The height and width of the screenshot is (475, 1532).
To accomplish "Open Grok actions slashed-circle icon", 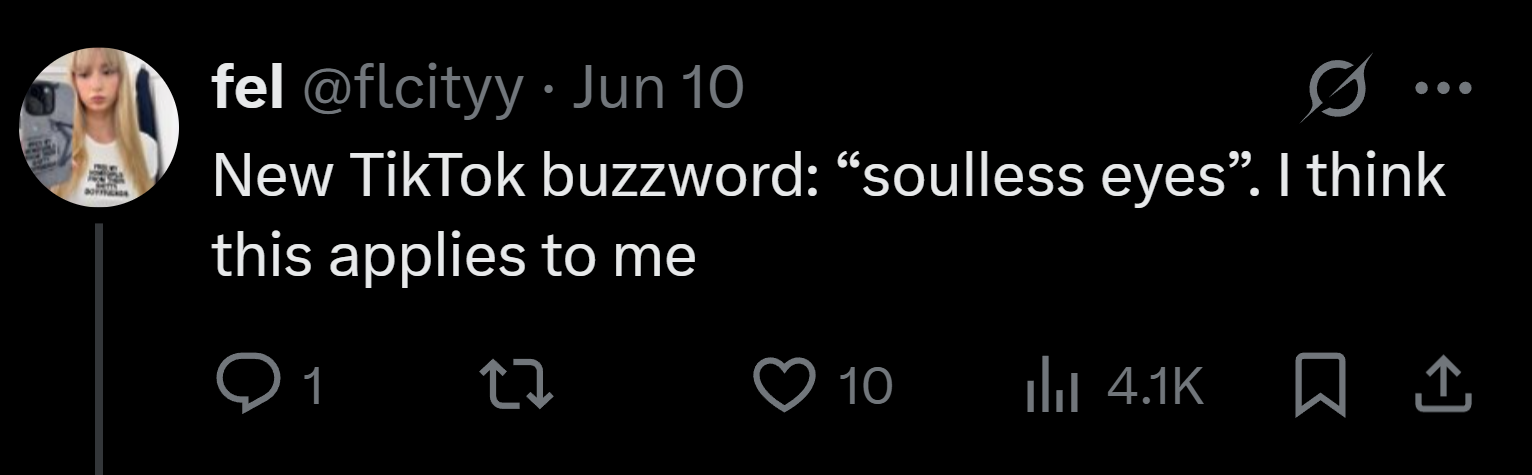I will (1339, 88).
